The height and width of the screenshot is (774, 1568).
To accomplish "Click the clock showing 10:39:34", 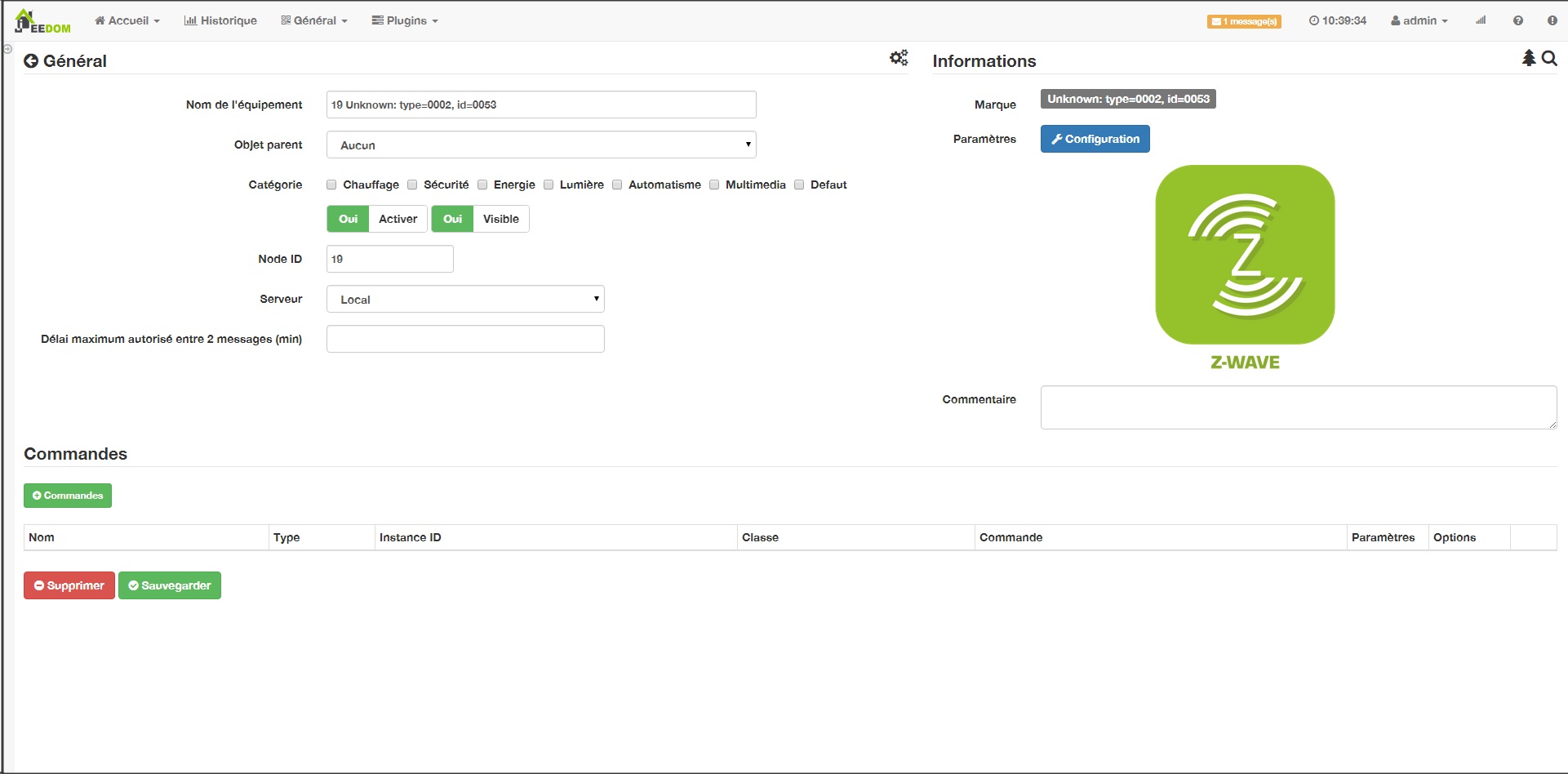I will pyautogui.click(x=1338, y=20).
